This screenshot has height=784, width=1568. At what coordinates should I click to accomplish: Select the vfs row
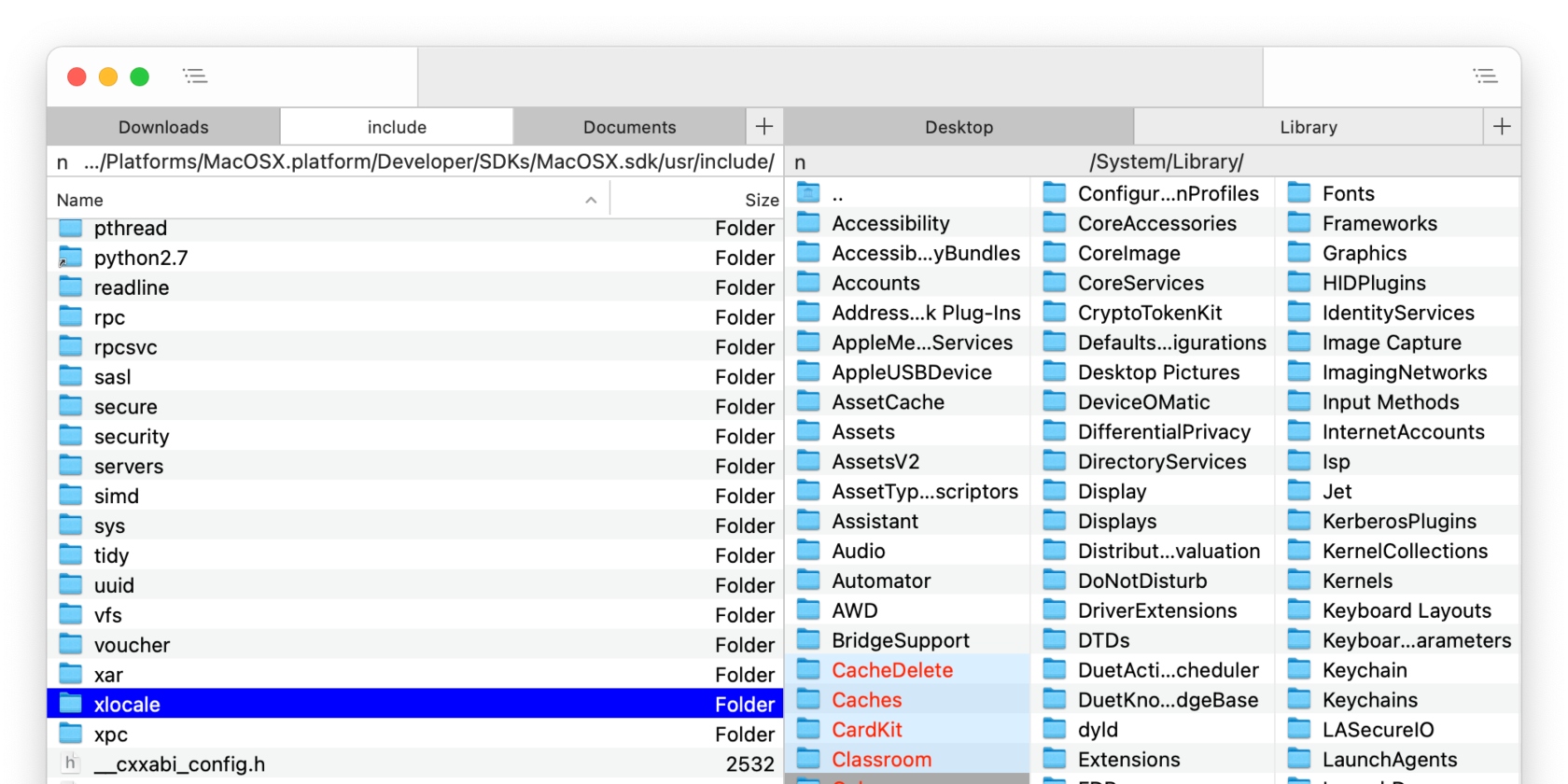point(415,615)
